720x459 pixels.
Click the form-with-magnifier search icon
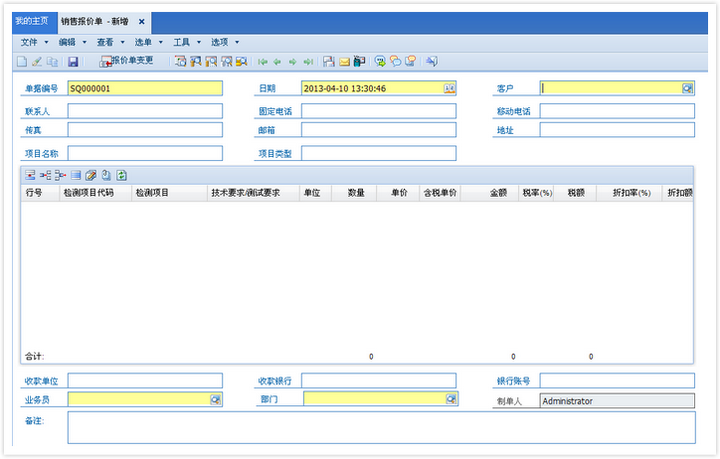point(180,62)
